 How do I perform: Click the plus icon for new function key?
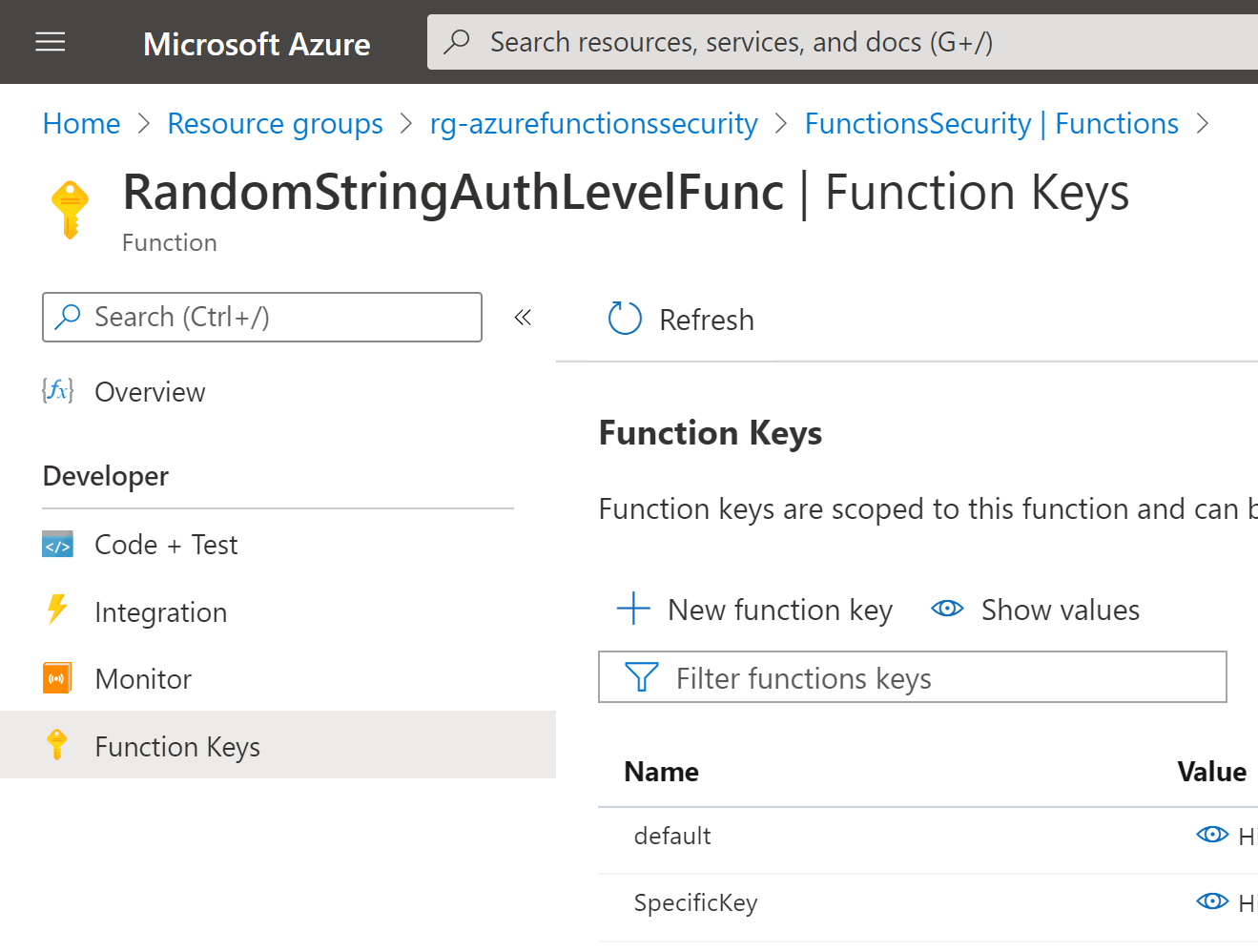[633, 609]
